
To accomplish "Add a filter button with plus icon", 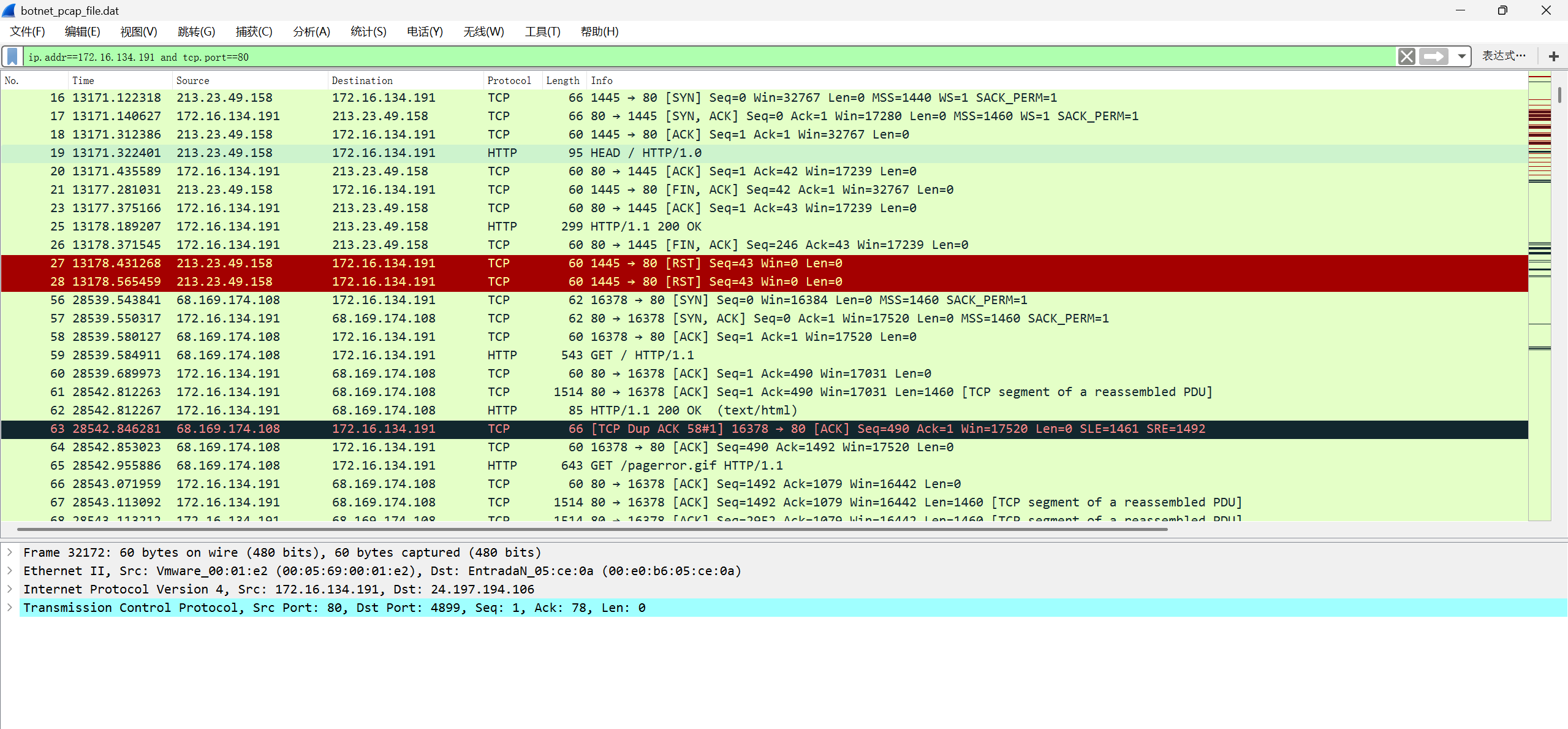I will coord(1553,56).
